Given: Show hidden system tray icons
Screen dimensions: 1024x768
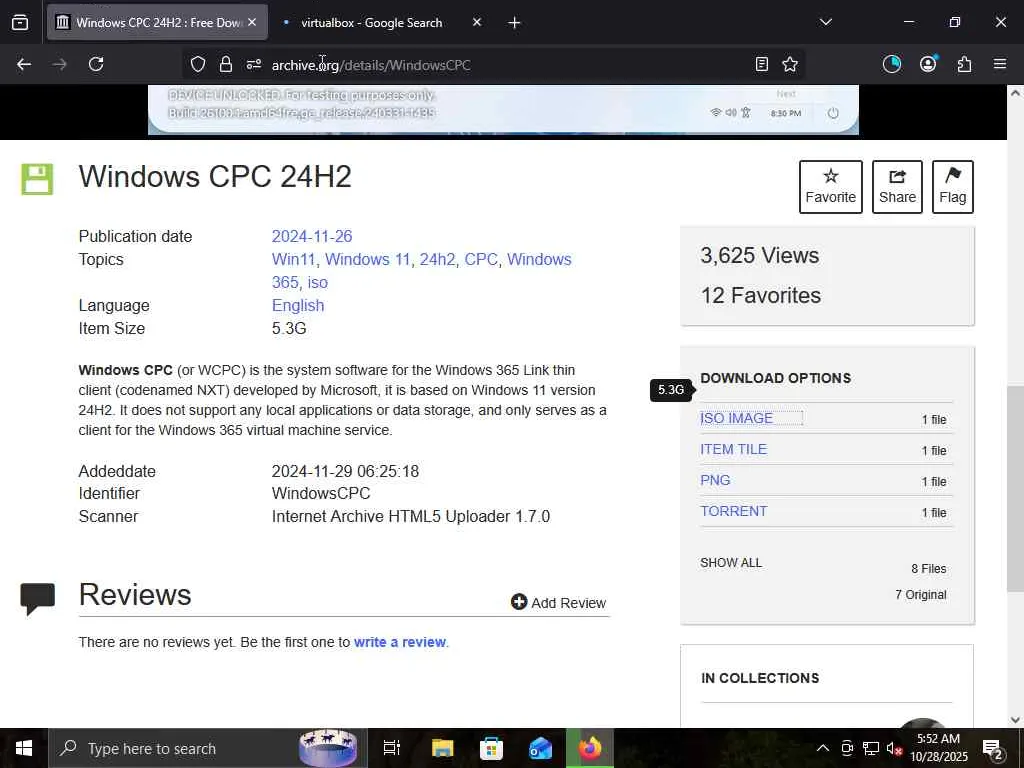Looking at the screenshot, I should coord(823,748).
